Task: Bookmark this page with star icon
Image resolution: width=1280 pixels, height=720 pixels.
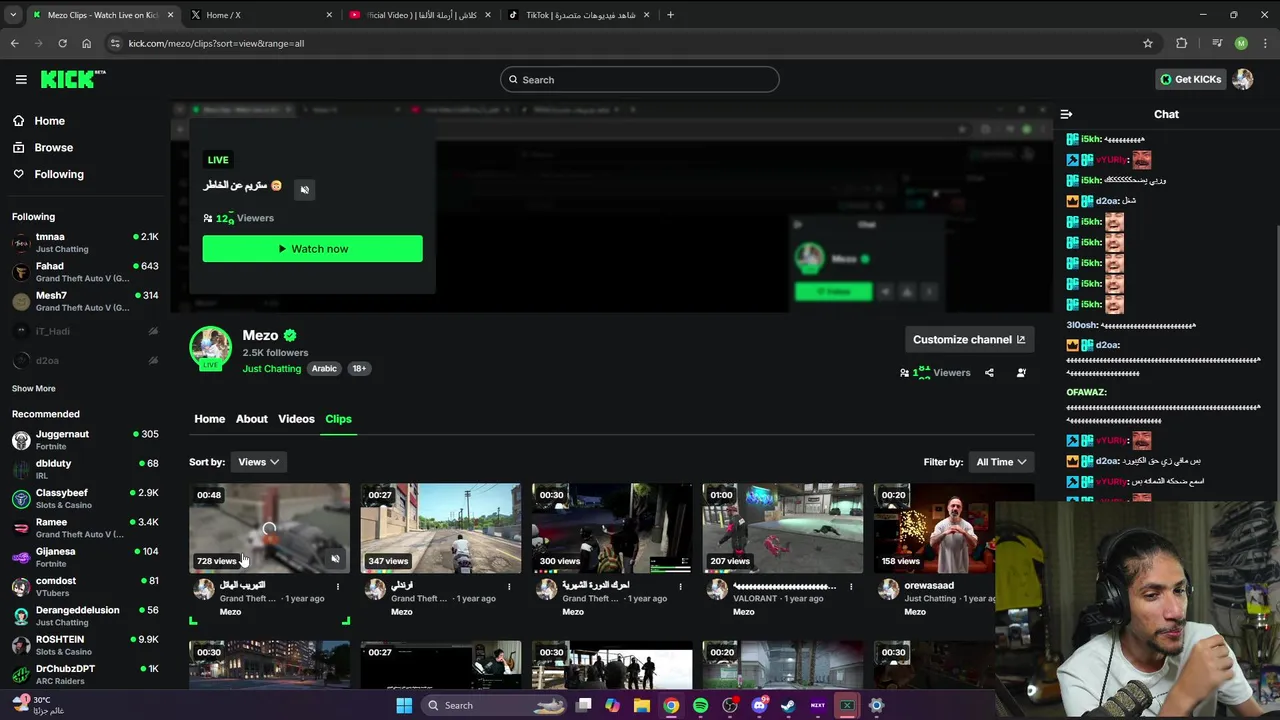Action: click(1148, 43)
